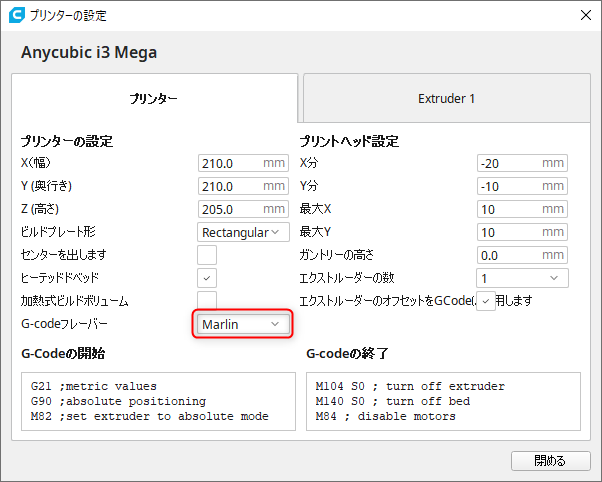Image resolution: width=602 pixels, height=482 pixels.
Task: Click the G-codeフレーバー label
Action: (x=64, y=324)
